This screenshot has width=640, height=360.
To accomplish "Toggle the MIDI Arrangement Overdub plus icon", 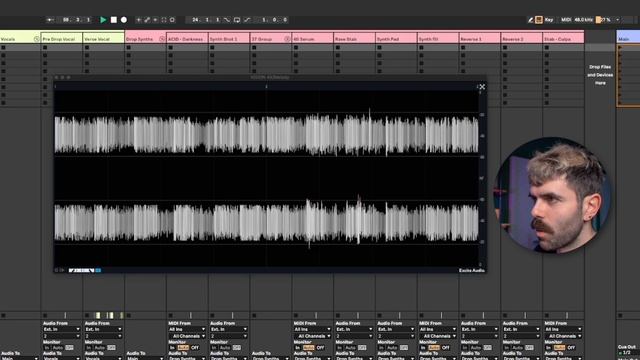I will [x=139, y=20].
